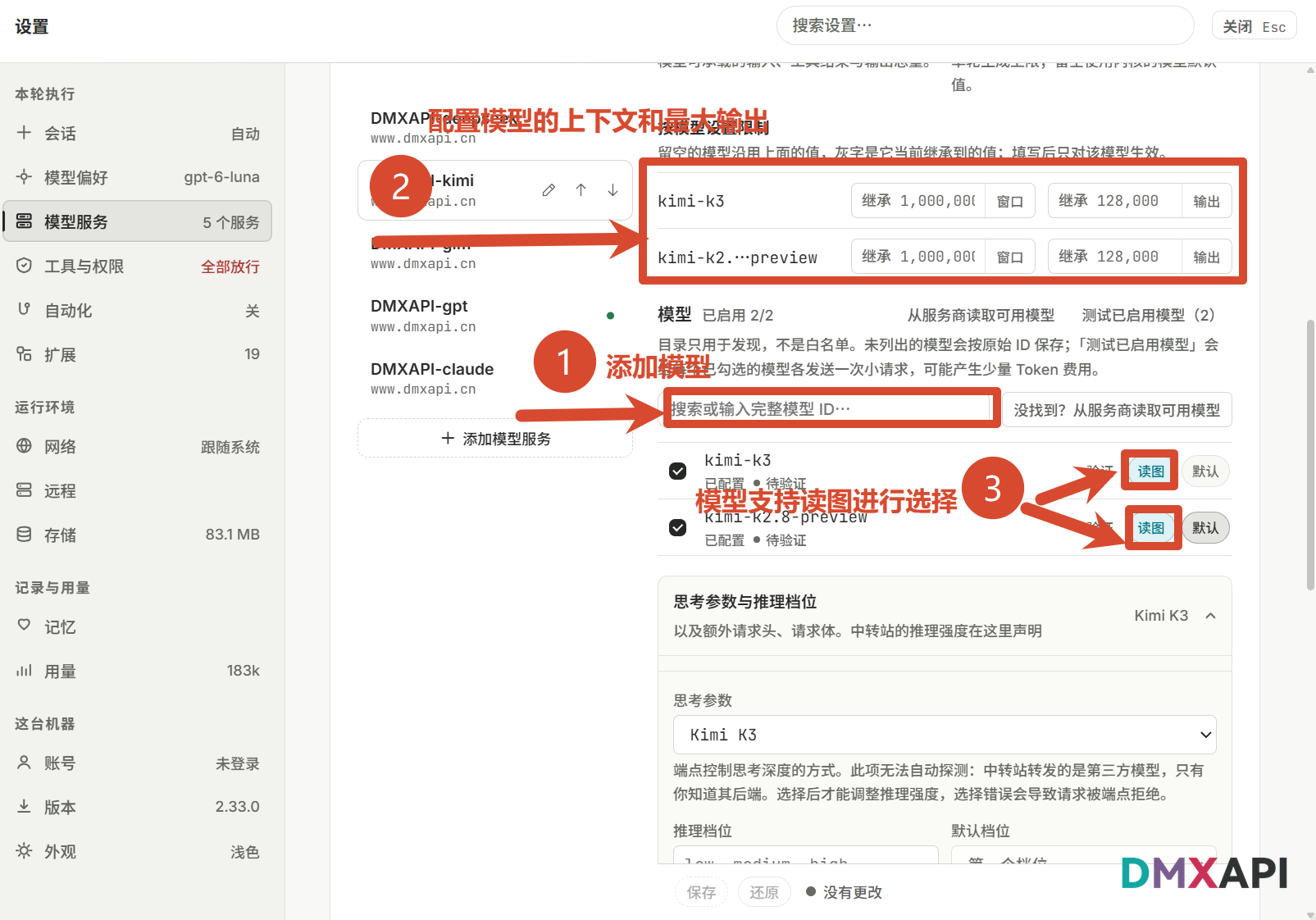Click the 网络 globe icon
This screenshot has width=1316, height=920.
(25, 446)
